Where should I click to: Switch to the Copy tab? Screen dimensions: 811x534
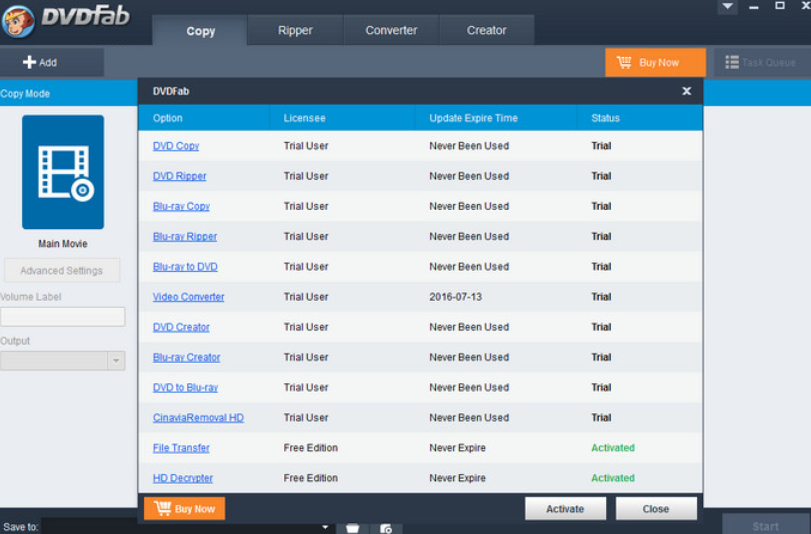tap(200, 31)
